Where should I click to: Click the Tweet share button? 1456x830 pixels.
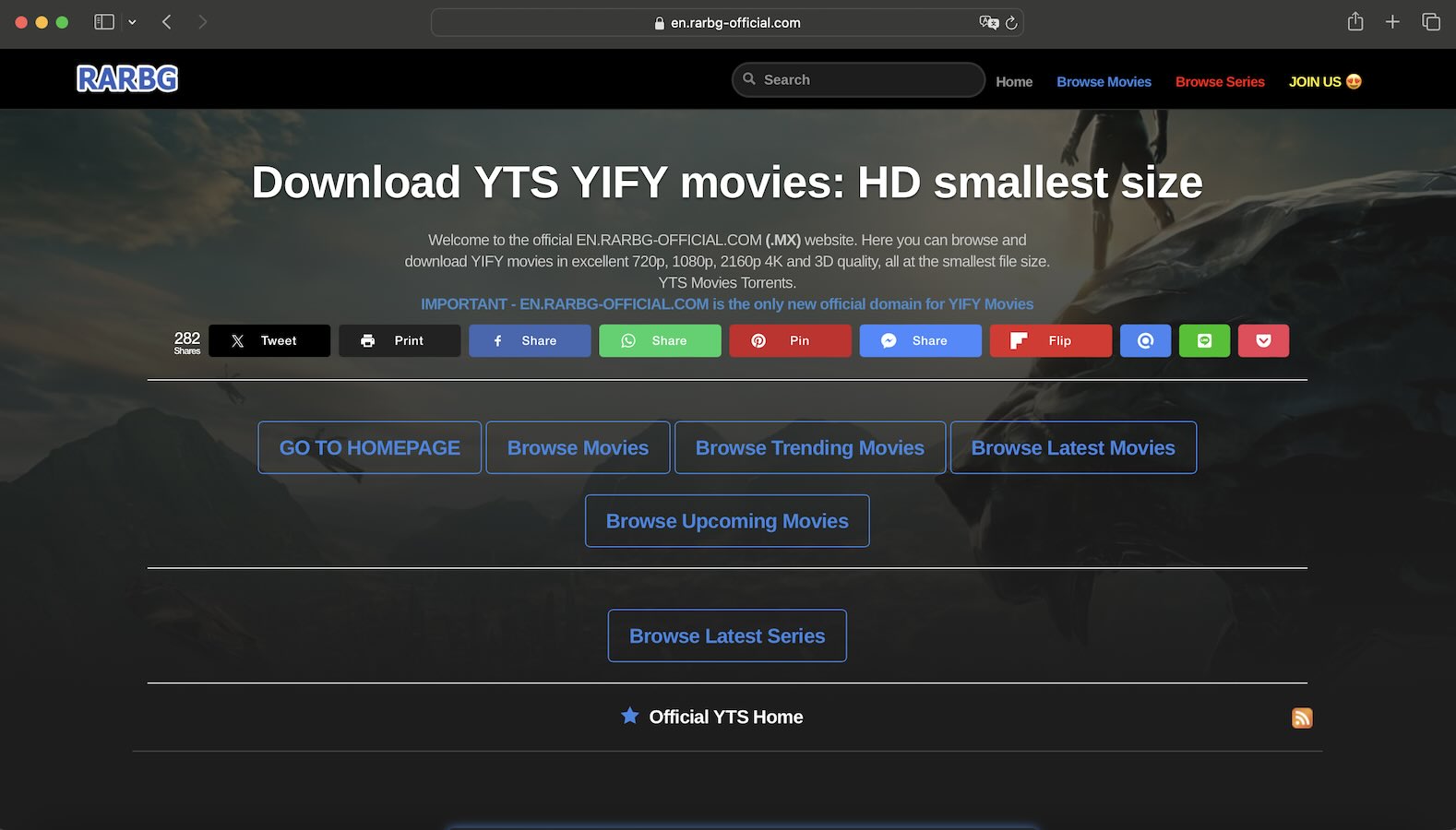point(269,341)
